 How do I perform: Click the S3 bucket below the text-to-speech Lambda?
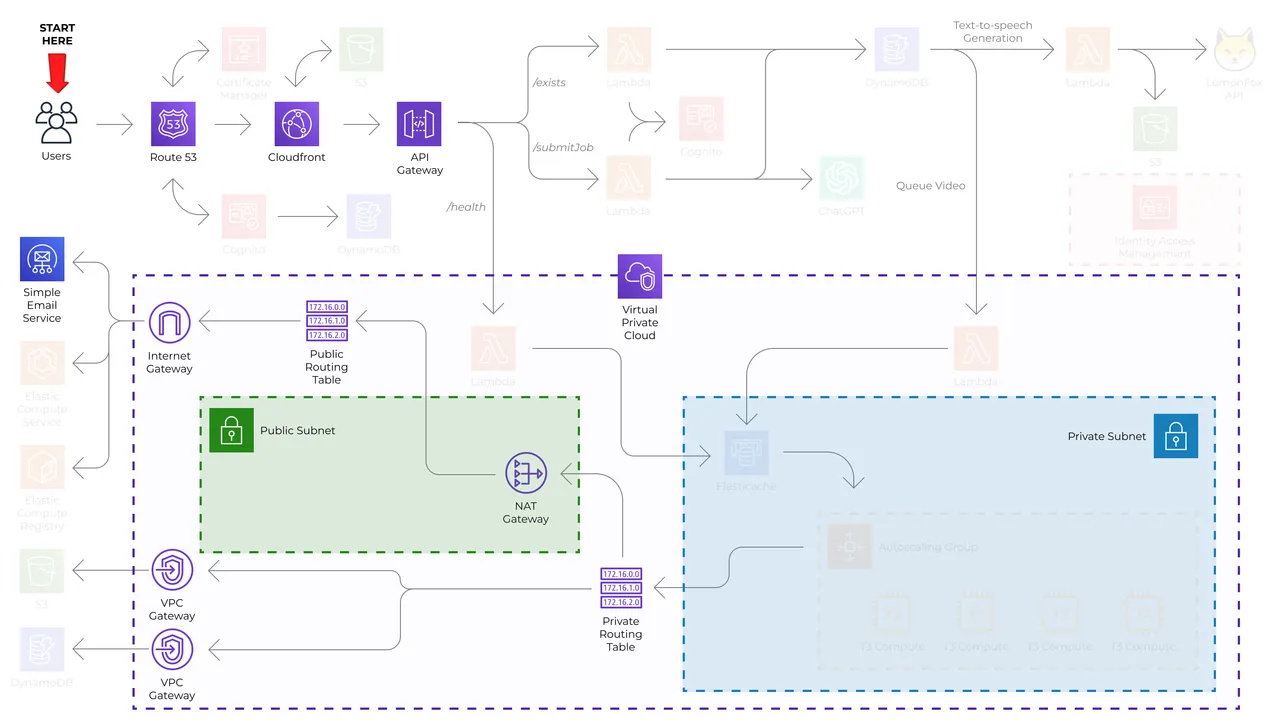[1155, 129]
